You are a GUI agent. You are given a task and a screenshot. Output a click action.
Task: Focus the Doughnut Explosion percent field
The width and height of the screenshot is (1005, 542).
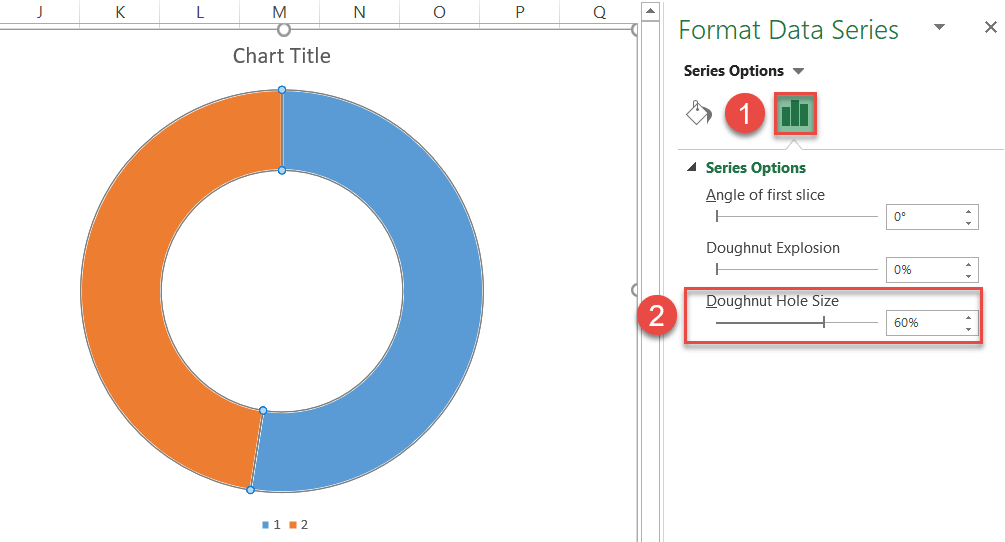coord(923,270)
